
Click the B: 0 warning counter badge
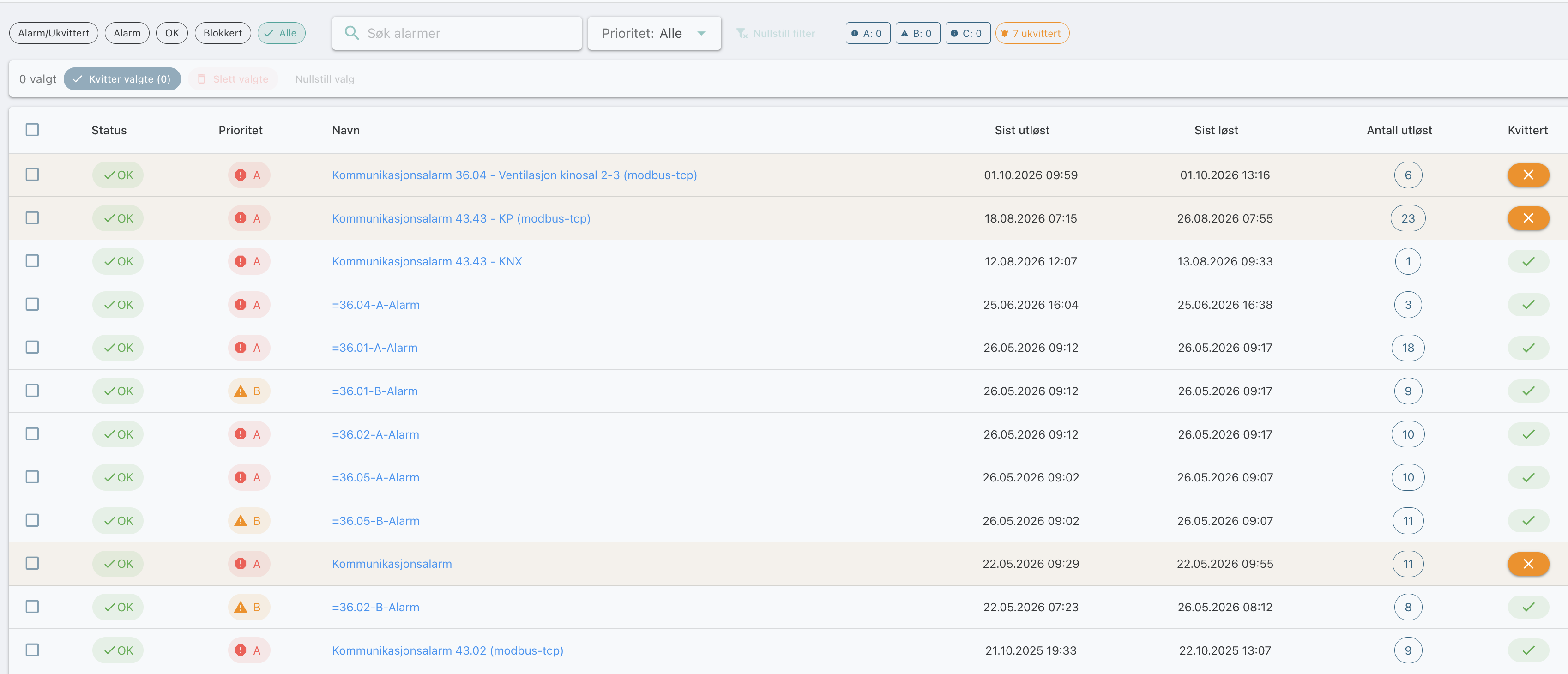[x=917, y=33]
